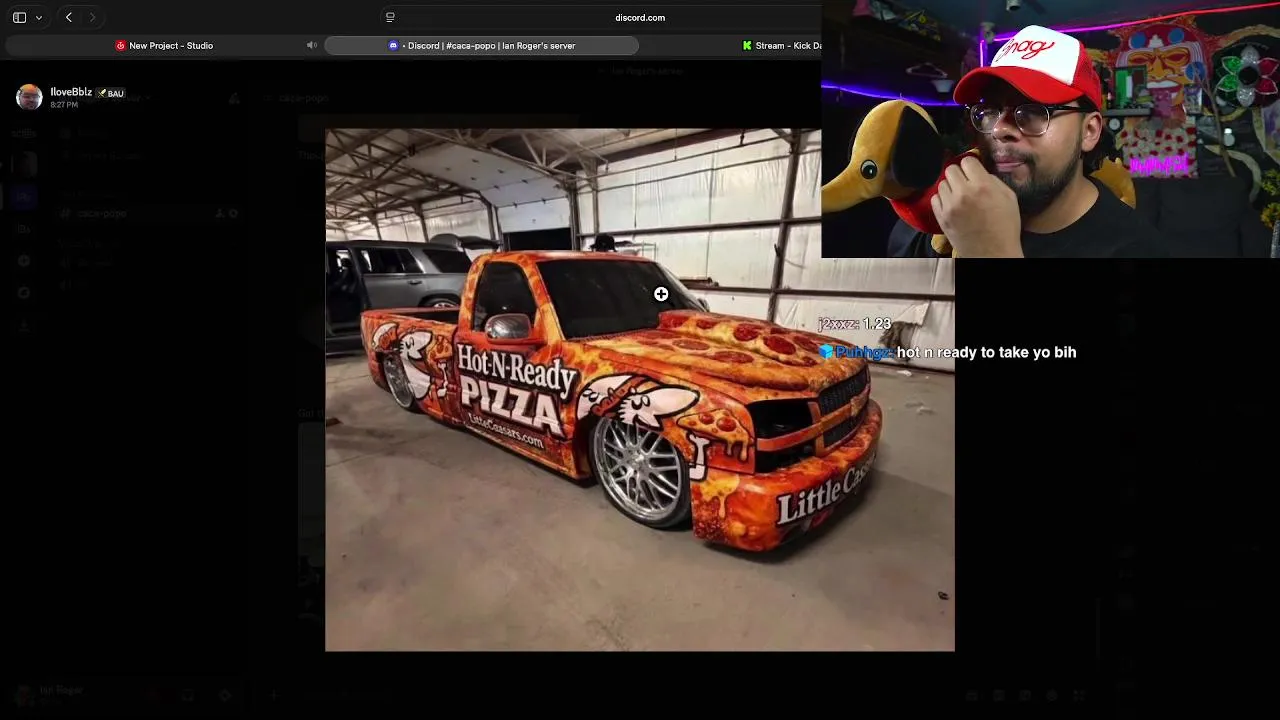Screen dimensions: 1280x720
Task: Switch to the New Project - Studio tab
Action: click(164, 45)
